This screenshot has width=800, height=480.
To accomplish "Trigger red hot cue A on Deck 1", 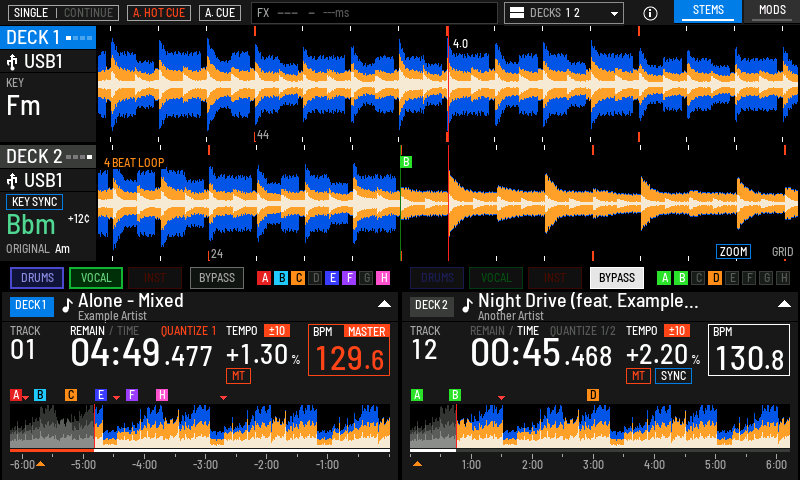I will pyautogui.click(x=264, y=278).
